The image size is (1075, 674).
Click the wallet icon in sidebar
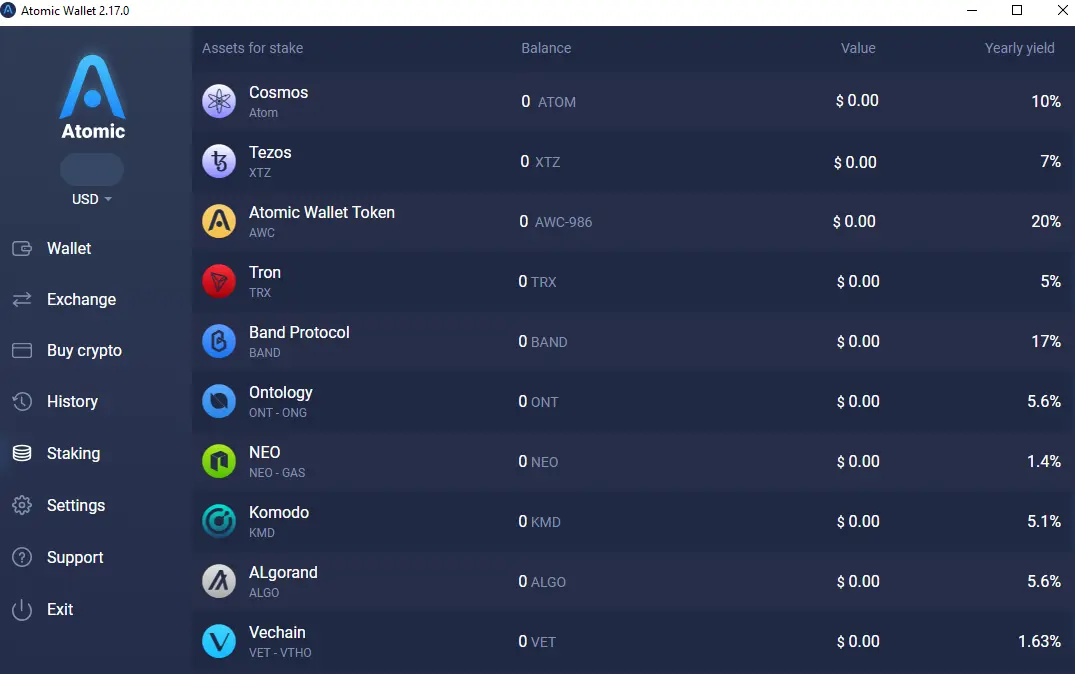pos(22,248)
